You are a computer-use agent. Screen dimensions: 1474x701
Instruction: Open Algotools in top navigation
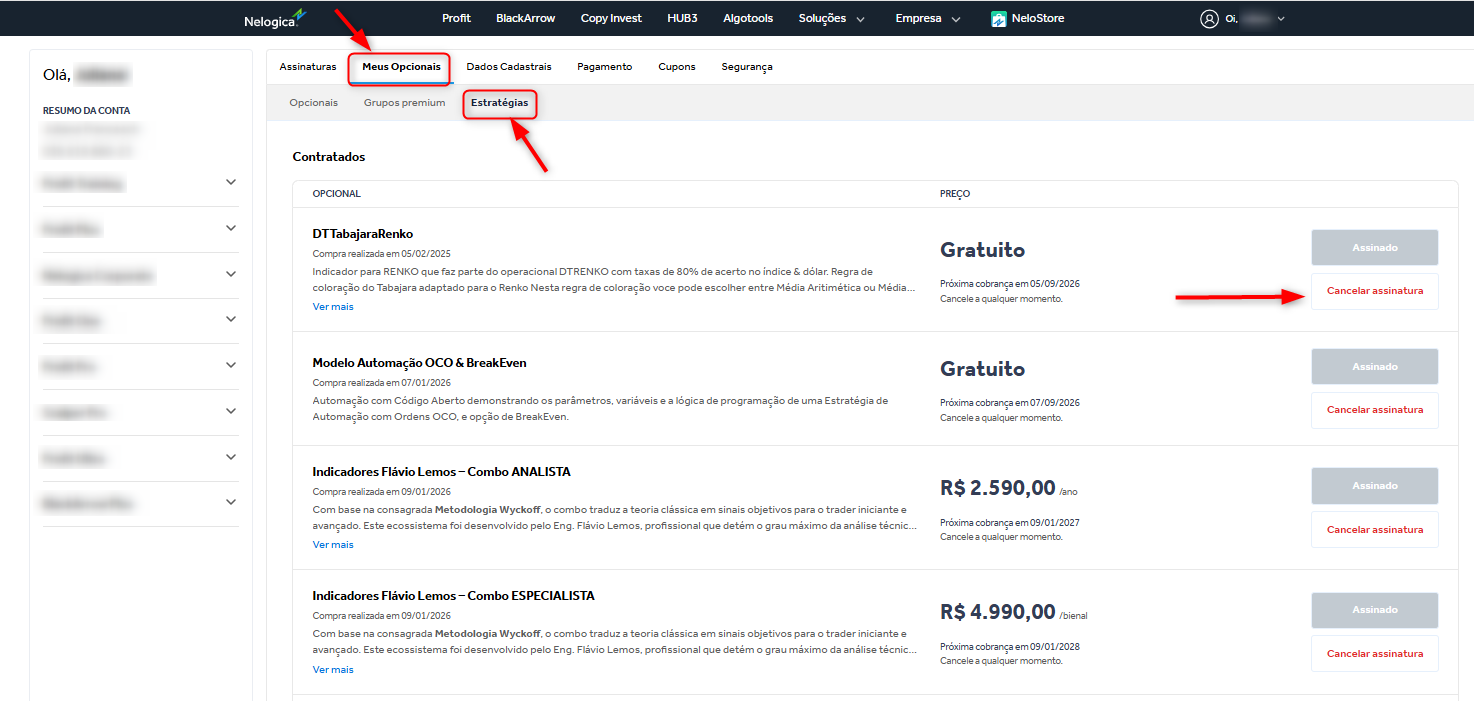click(x=748, y=18)
